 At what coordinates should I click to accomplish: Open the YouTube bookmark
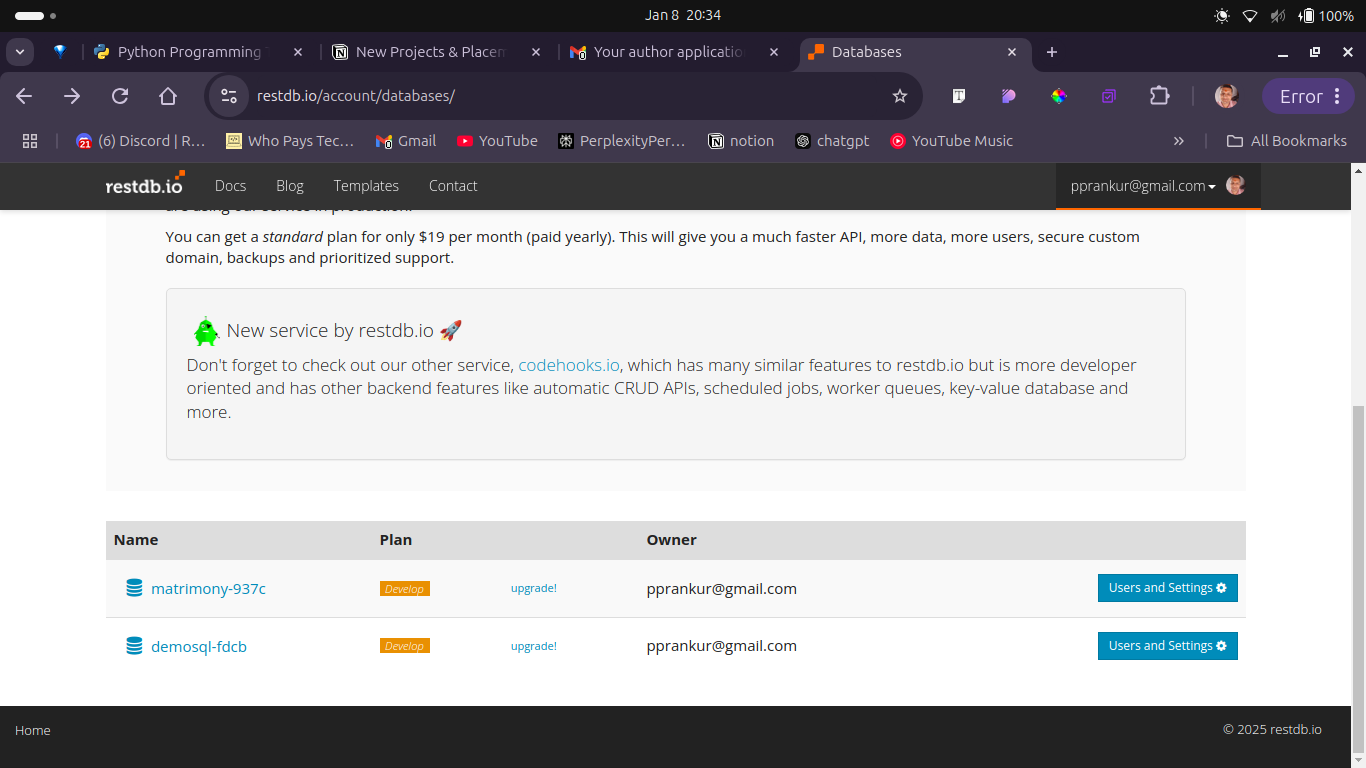point(497,141)
